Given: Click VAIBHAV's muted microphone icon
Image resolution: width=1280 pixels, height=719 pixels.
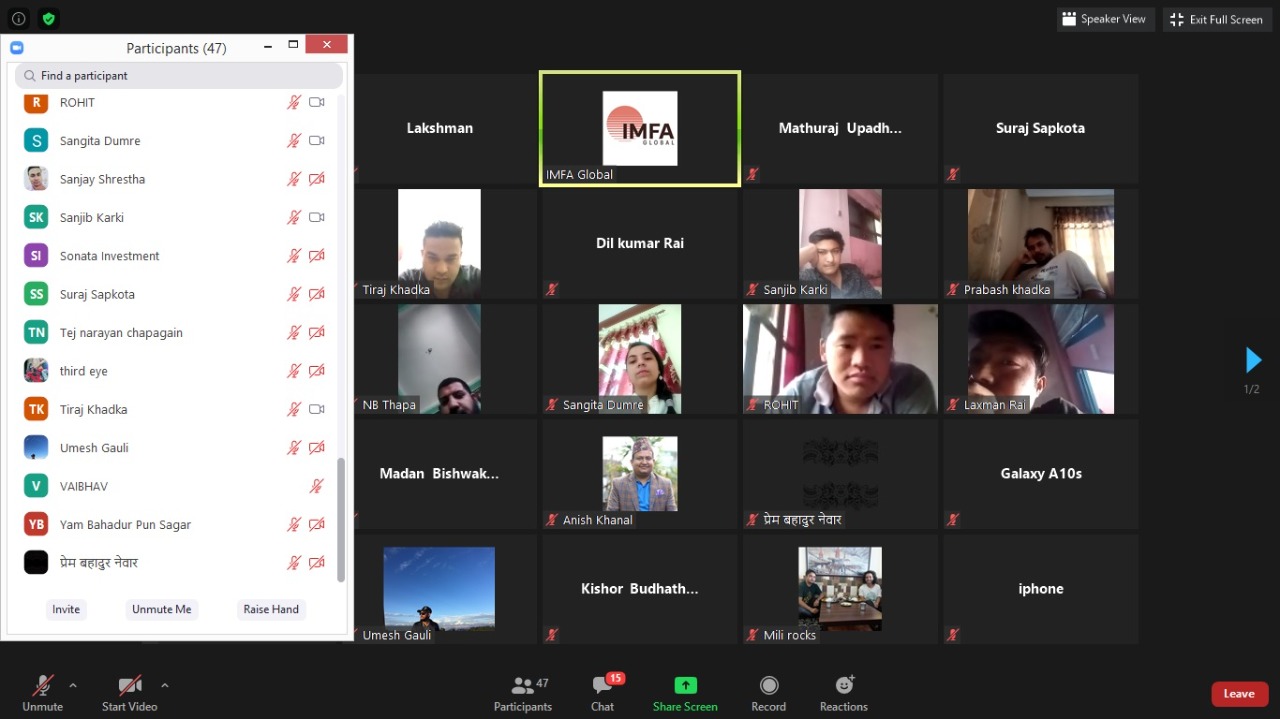Looking at the screenshot, I should tap(316, 486).
